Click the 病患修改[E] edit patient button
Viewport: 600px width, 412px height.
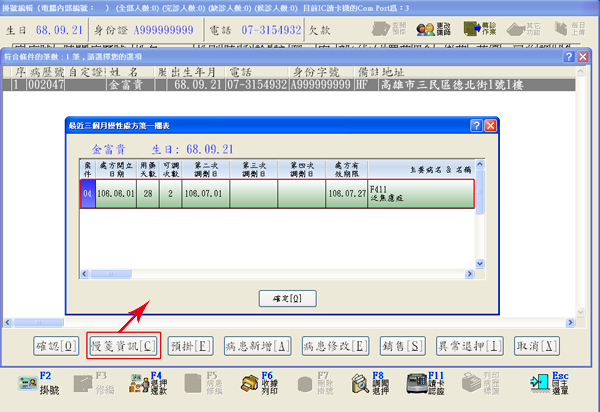coord(332,345)
